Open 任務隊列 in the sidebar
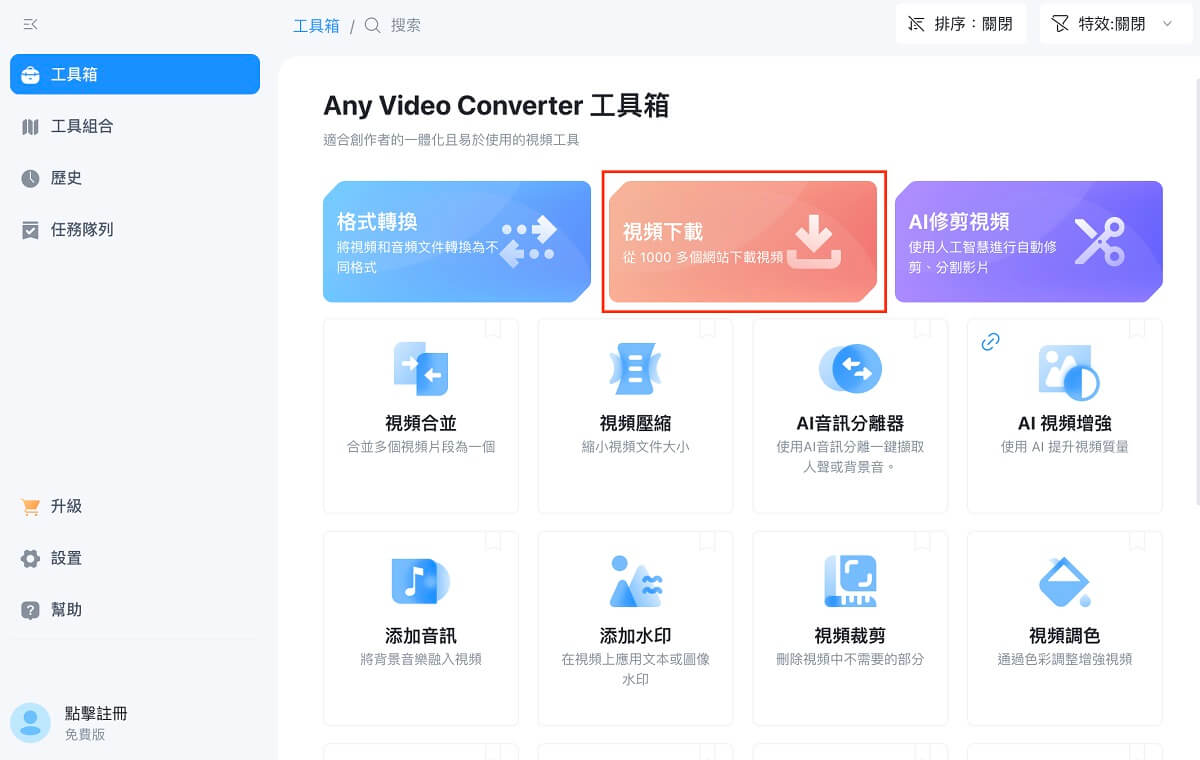 tap(135, 229)
